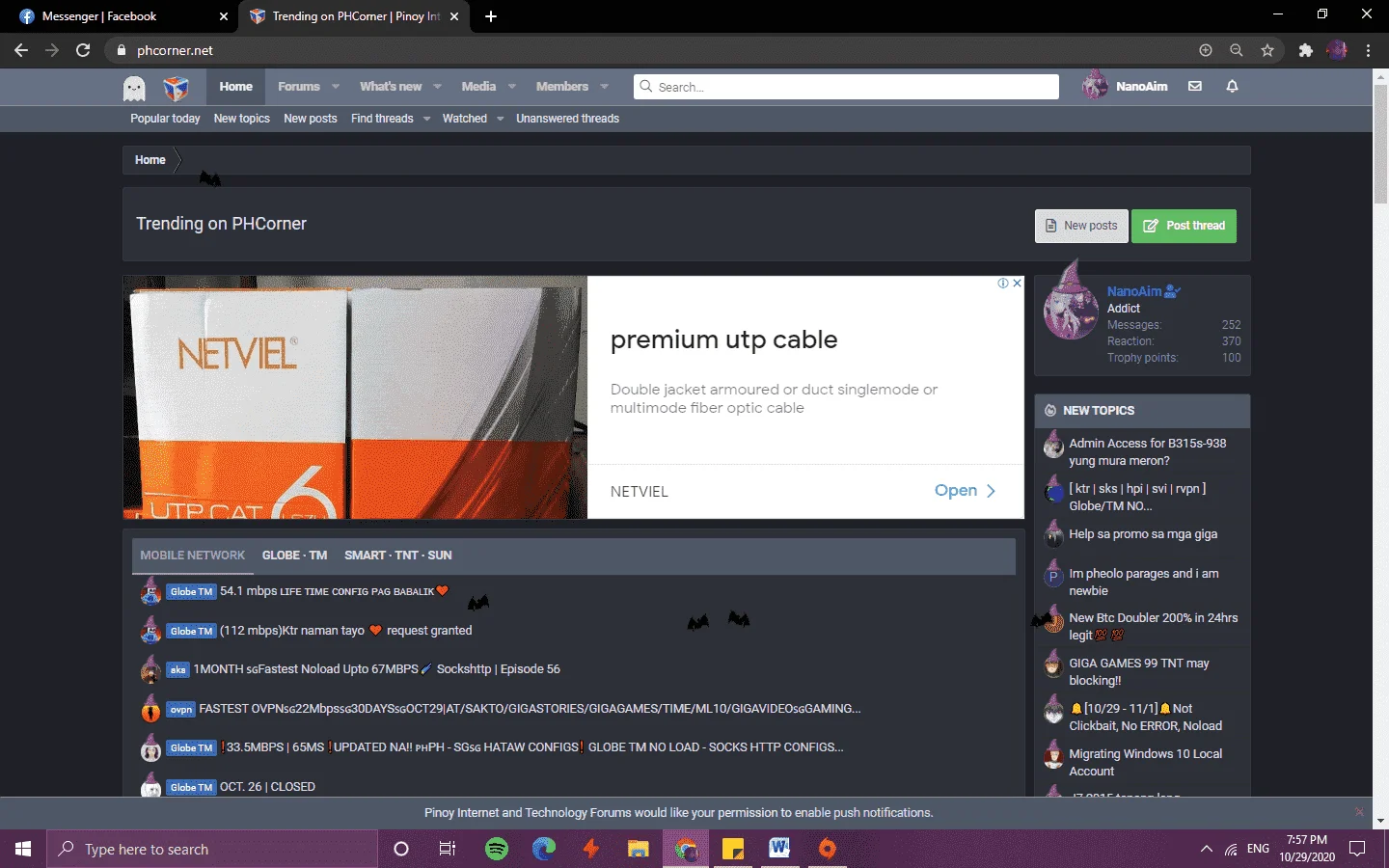Open the alerts bell icon
Screen dimensions: 1389x868
(x=1232, y=87)
